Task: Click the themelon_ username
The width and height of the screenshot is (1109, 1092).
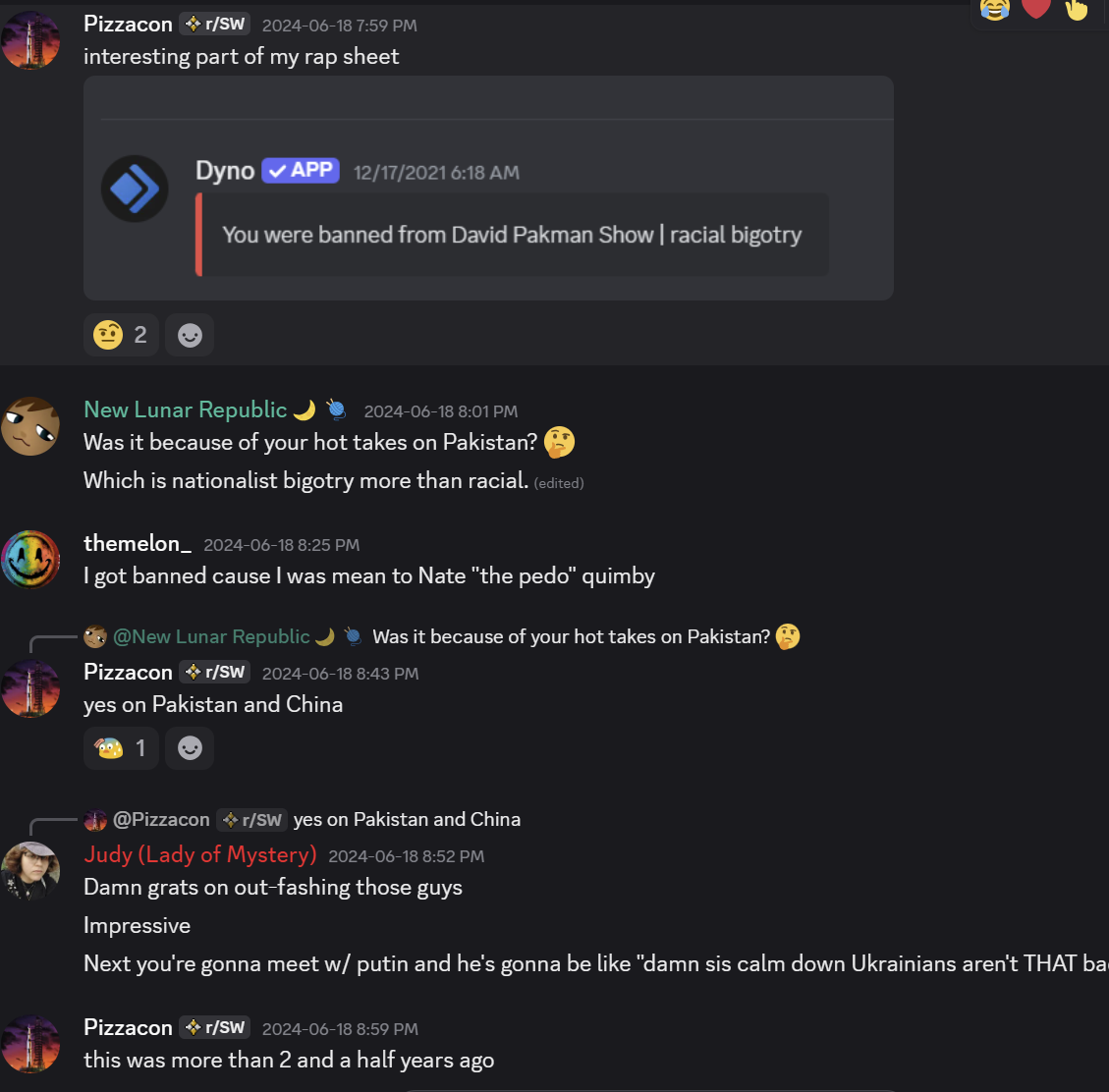Action: 137,543
